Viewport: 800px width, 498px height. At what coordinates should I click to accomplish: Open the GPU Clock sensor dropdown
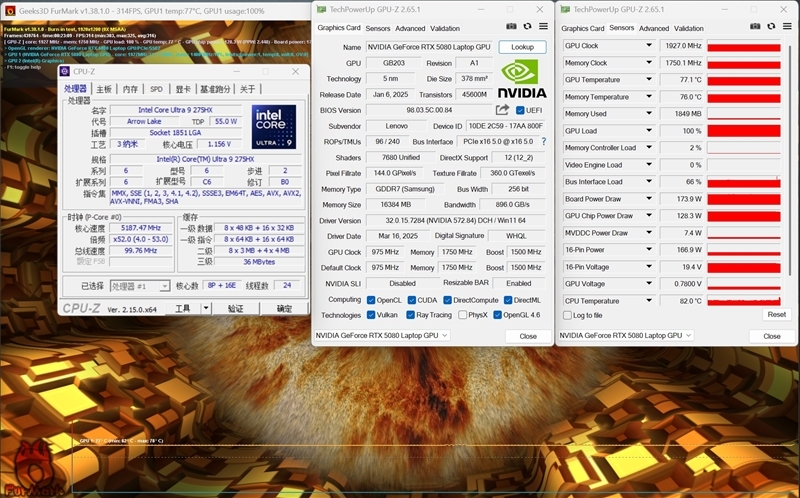[649, 45]
